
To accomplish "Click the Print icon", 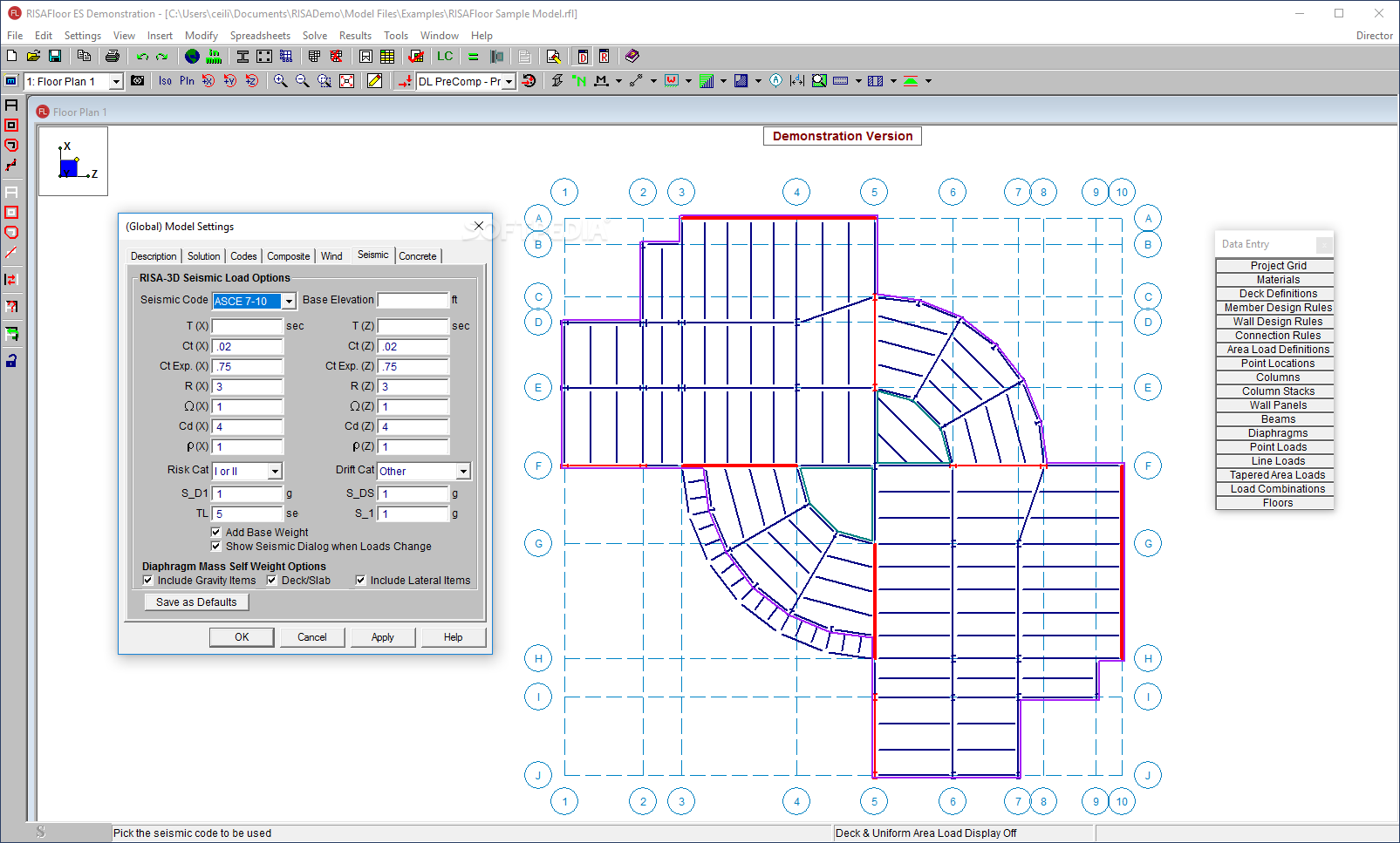I will [x=112, y=56].
